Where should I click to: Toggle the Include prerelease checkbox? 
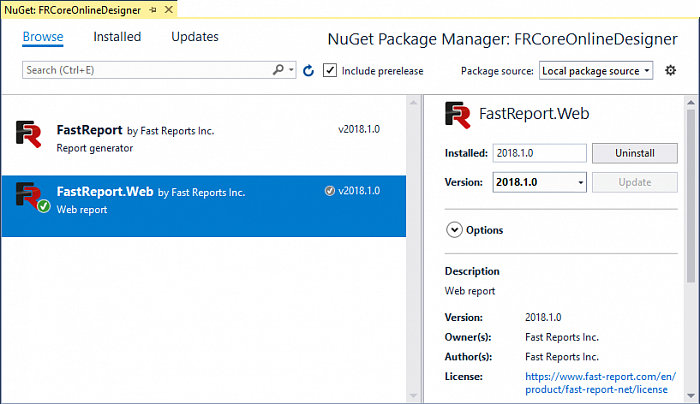330,70
